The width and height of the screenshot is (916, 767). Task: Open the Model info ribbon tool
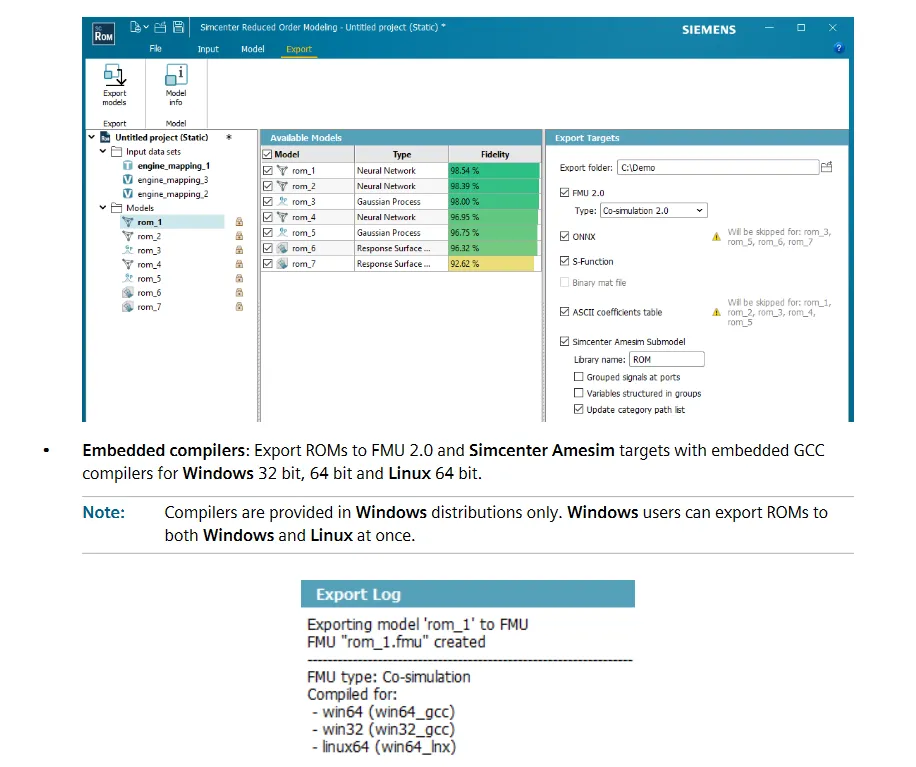click(176, 85)
